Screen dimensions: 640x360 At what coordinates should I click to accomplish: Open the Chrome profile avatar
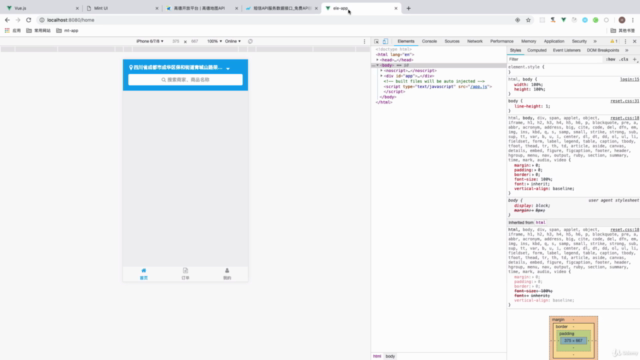pos(622,20)
